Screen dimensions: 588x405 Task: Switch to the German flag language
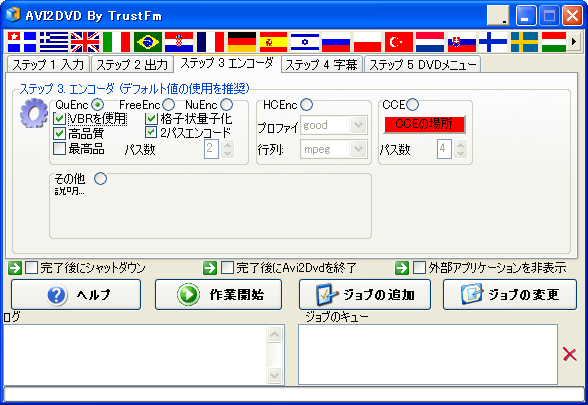pos(242,42)
